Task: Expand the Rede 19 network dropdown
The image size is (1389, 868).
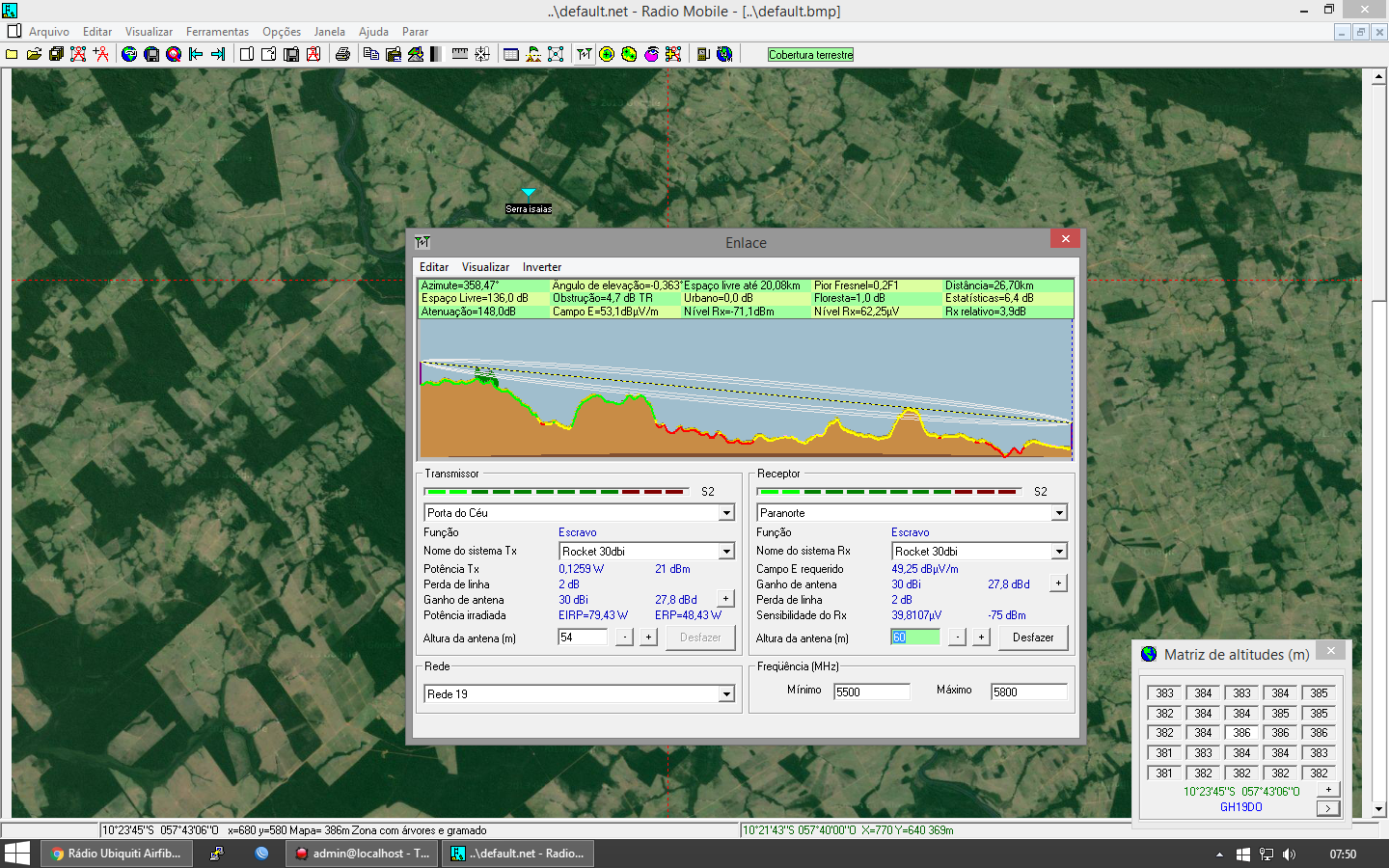Action: point(726,694)
